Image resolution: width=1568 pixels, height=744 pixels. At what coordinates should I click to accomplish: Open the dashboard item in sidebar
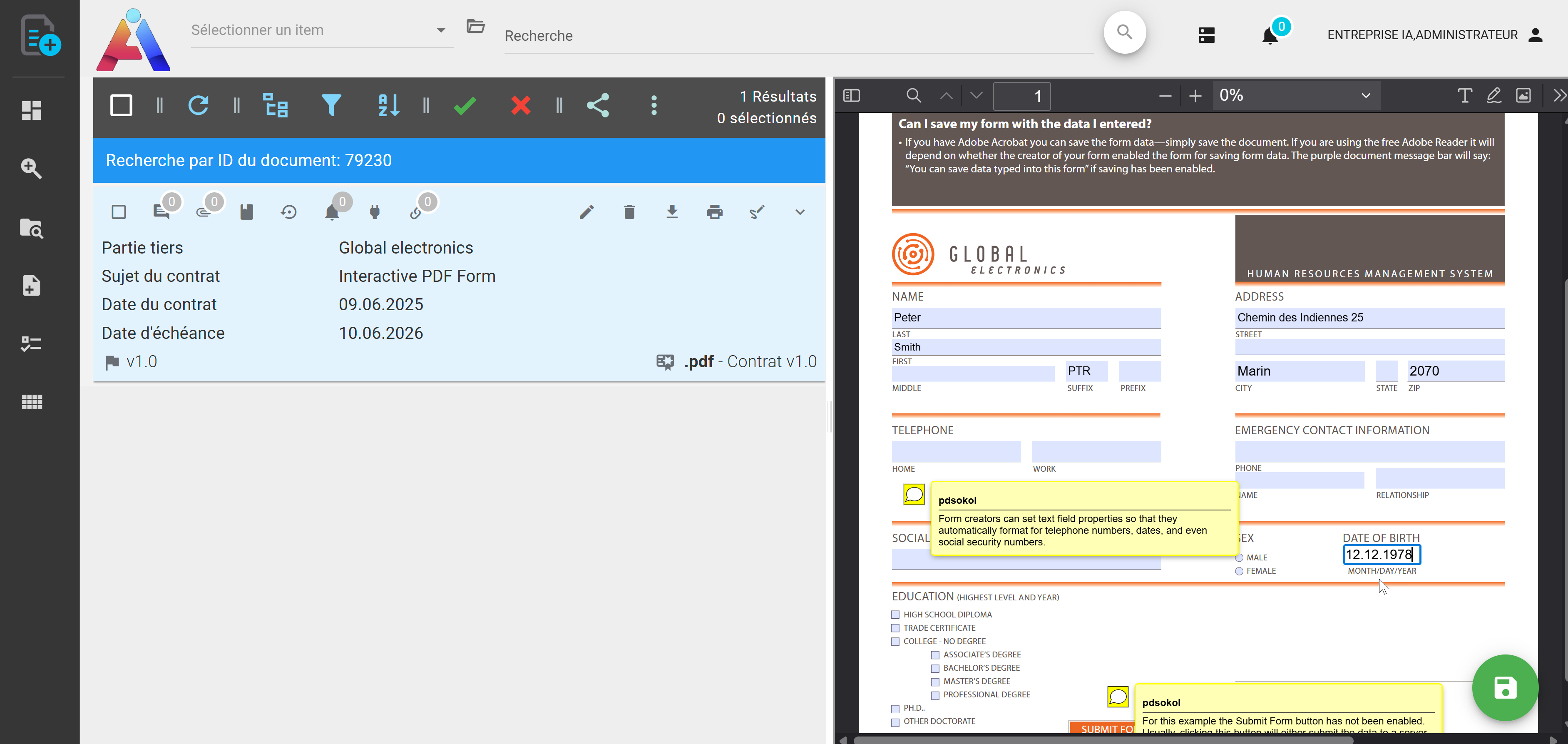click(x=32, y=111)
